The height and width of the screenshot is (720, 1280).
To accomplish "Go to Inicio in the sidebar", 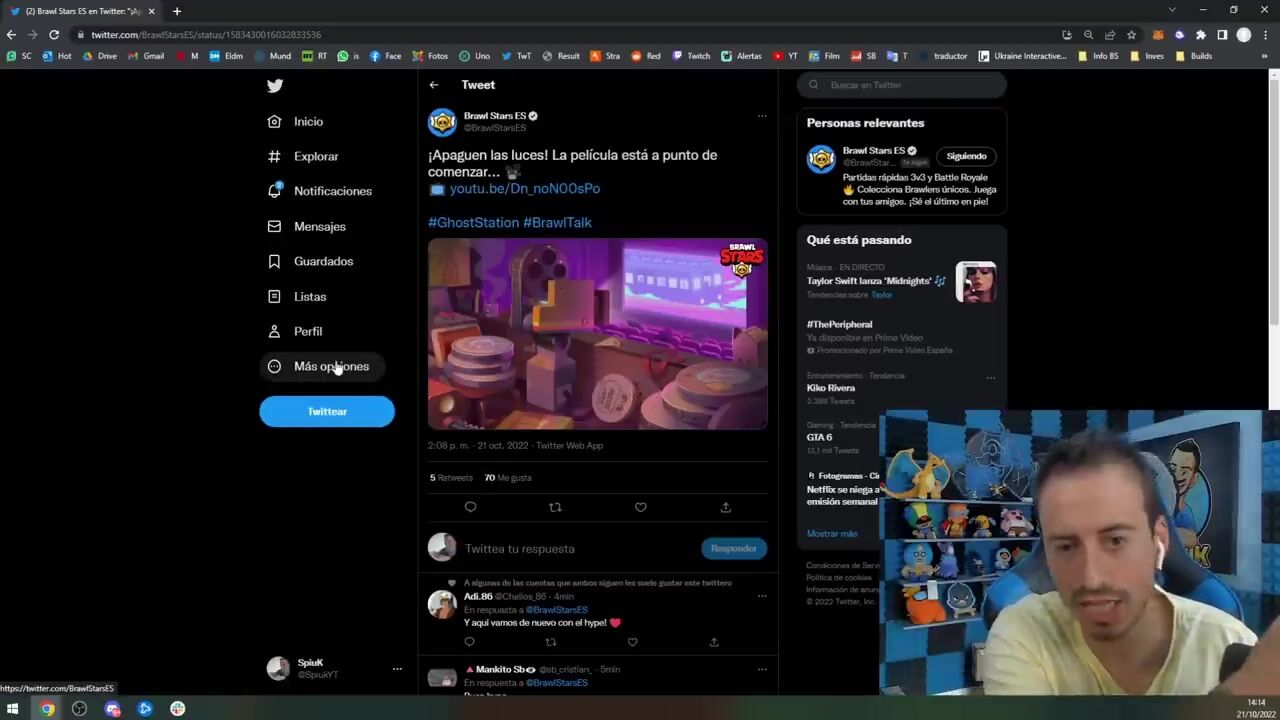I will click(x=296, y=121).
